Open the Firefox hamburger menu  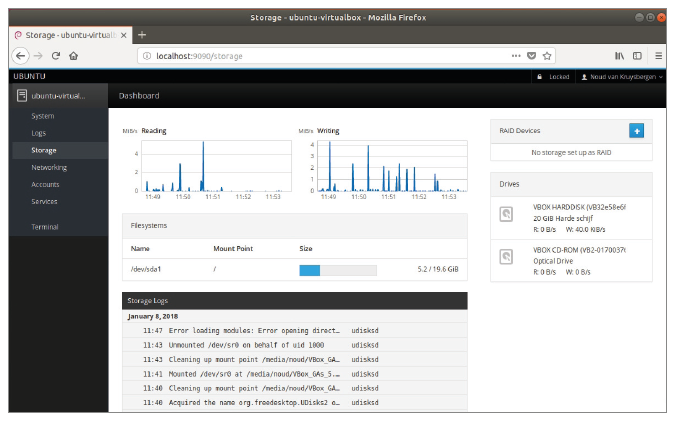pos(659,56)
